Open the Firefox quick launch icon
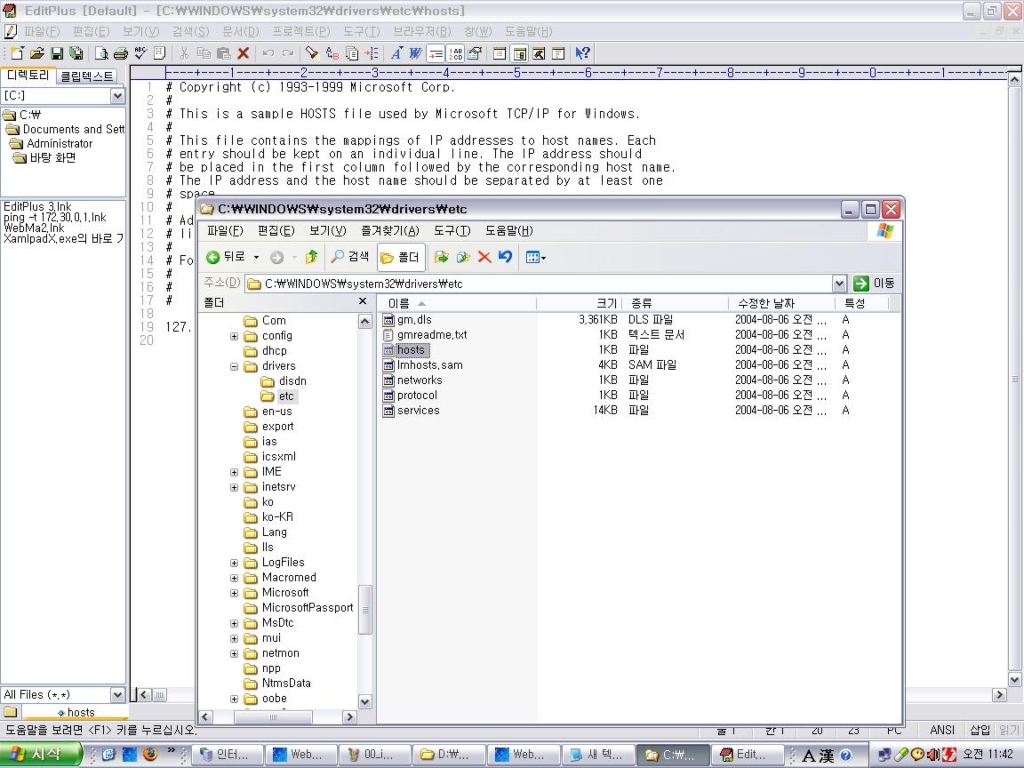Image resolution: width=1024 pixels, height=768 pixels. pos(150,754)
